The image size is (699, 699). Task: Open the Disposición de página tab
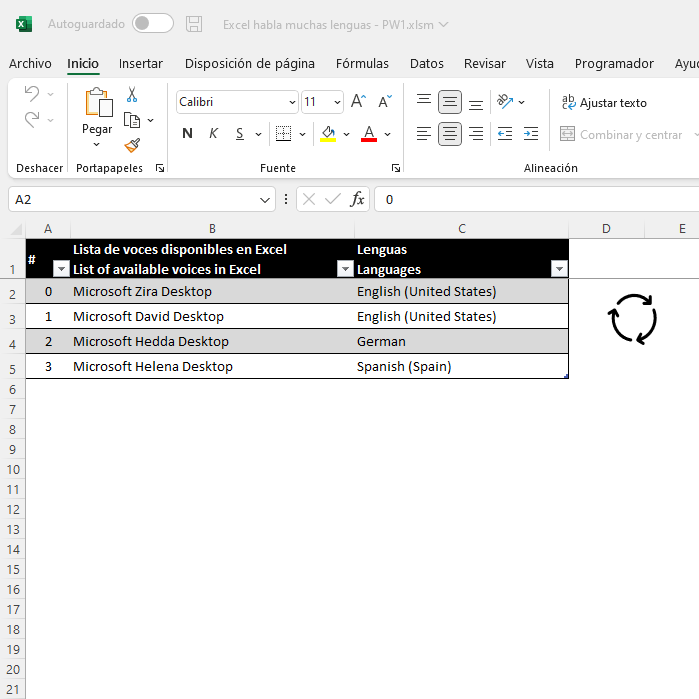(x=250, y=64)
